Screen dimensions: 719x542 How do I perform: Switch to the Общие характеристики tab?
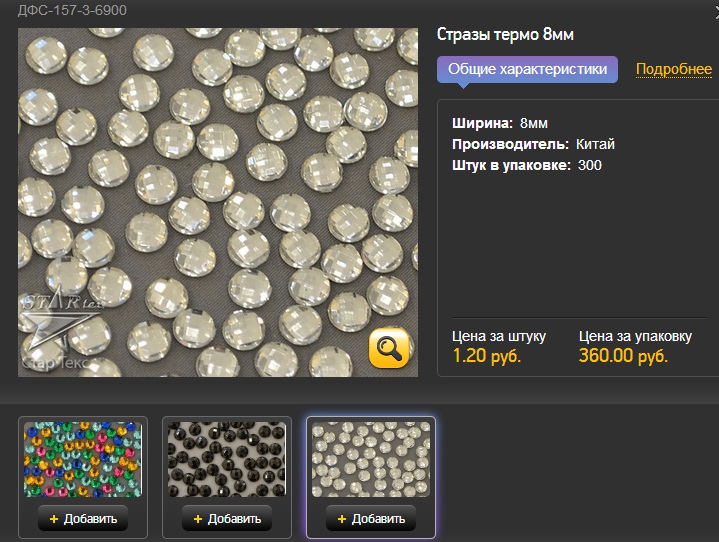527,69
